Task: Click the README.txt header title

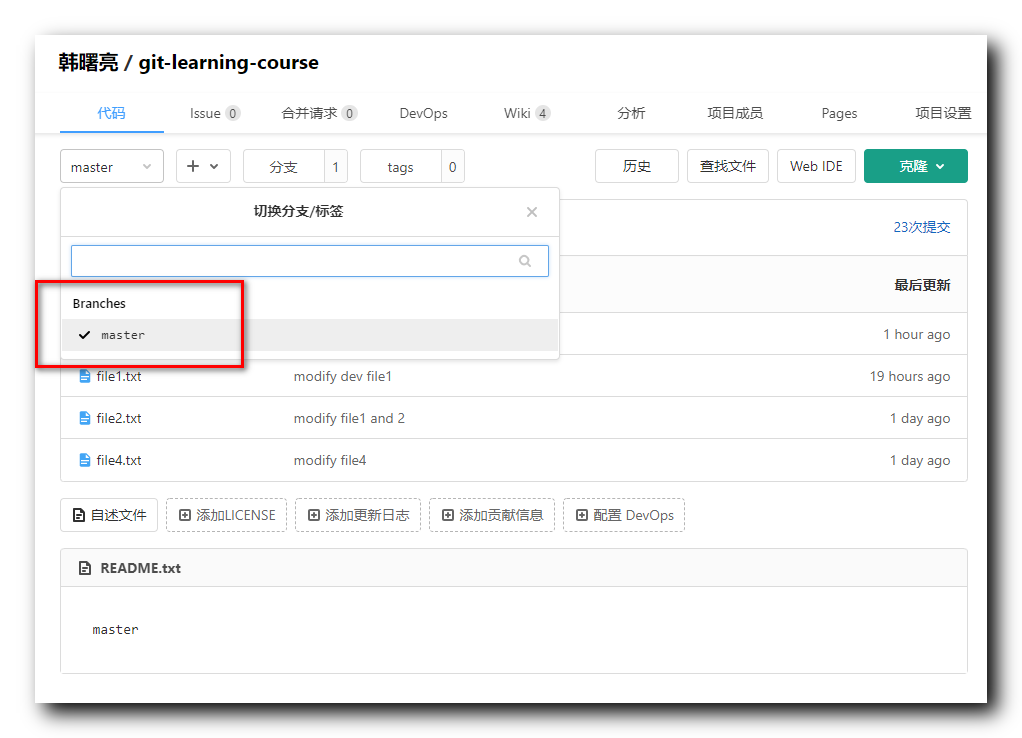Action: (x=141, y=568)
